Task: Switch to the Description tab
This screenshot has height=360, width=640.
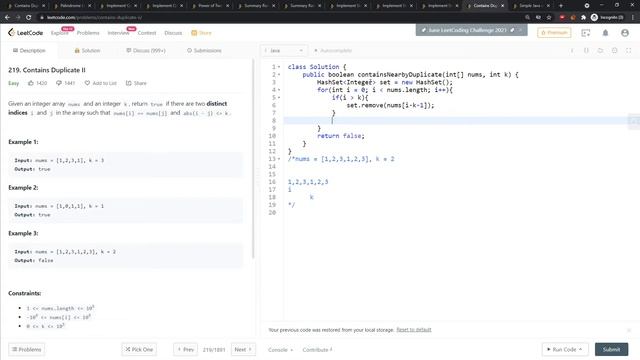Action: [x=29, y=51]
